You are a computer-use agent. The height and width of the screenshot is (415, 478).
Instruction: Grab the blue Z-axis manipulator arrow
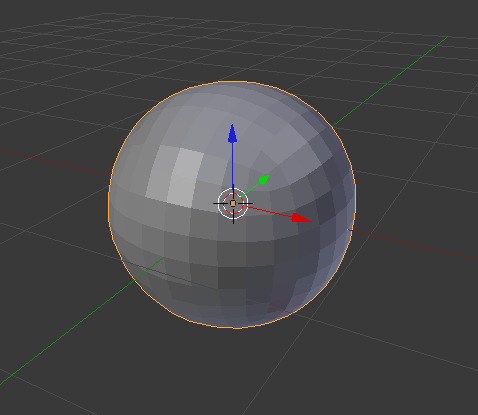[232, 134]
